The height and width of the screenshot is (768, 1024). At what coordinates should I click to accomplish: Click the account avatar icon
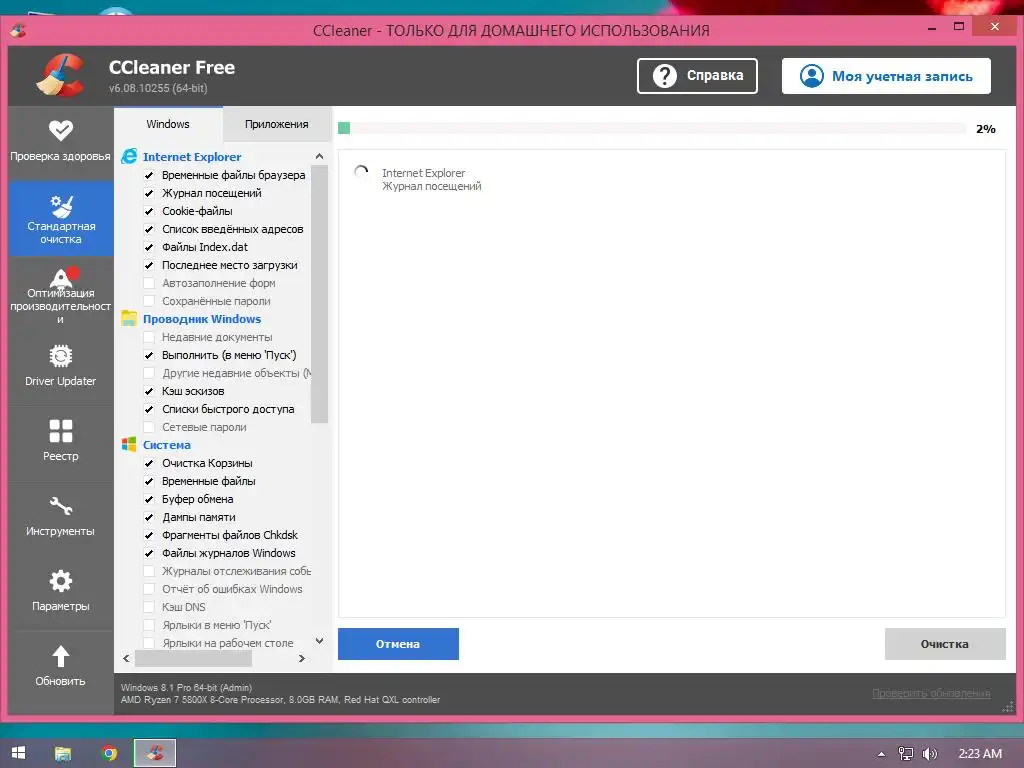click(x=812, y=76)
